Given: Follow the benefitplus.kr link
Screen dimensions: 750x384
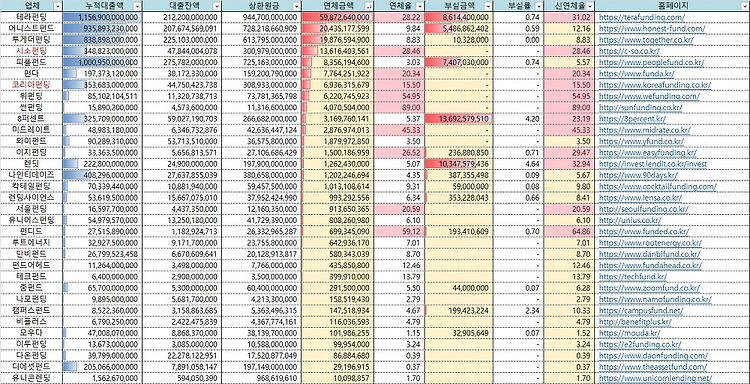Looking at the screenshot, I should [x=635, y=322].
